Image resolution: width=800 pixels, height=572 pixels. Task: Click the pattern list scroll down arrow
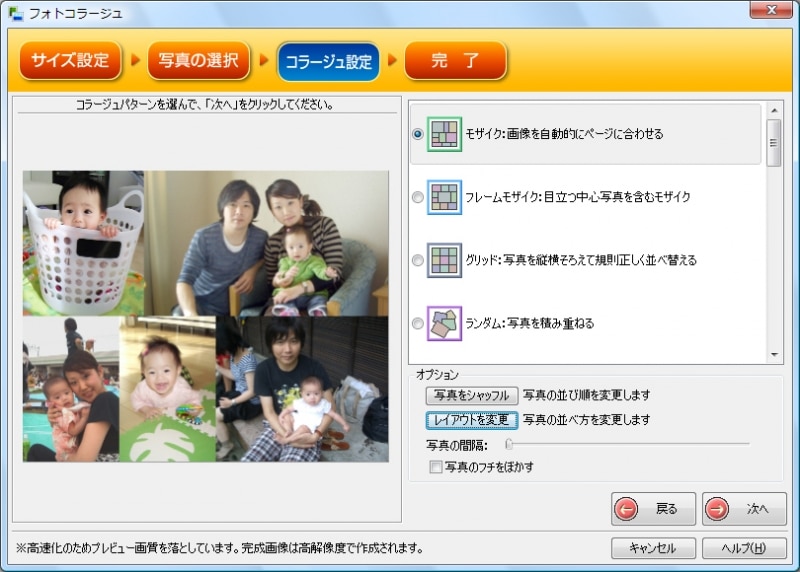774,354
